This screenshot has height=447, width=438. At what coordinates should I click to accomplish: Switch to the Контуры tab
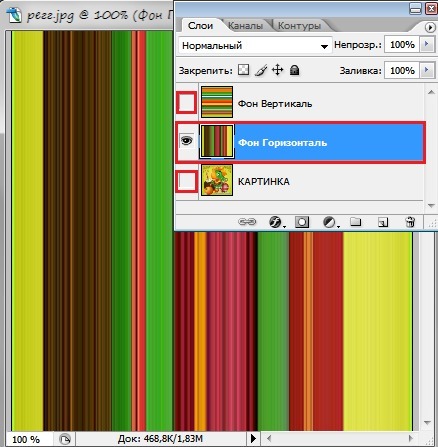[299, 26]
